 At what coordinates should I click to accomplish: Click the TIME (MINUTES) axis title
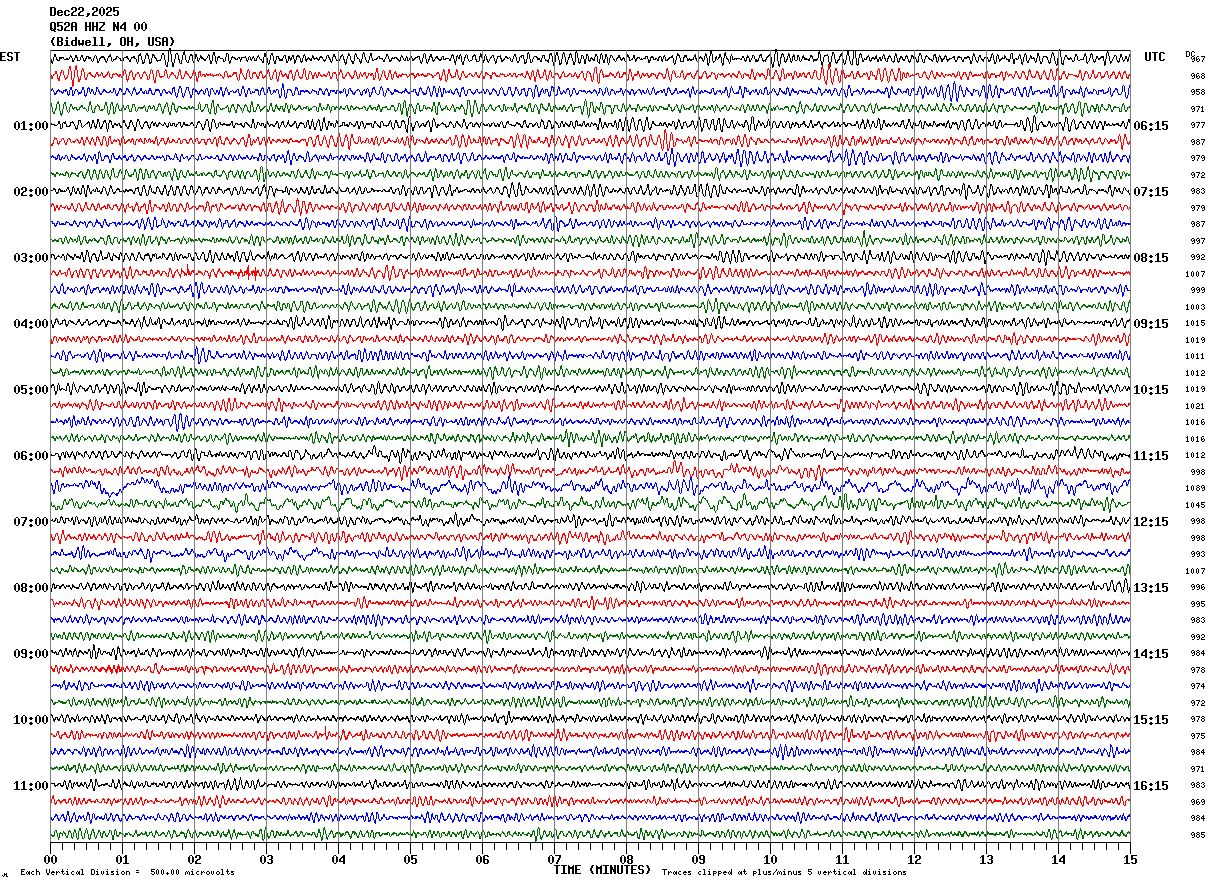tap(602, 870)
